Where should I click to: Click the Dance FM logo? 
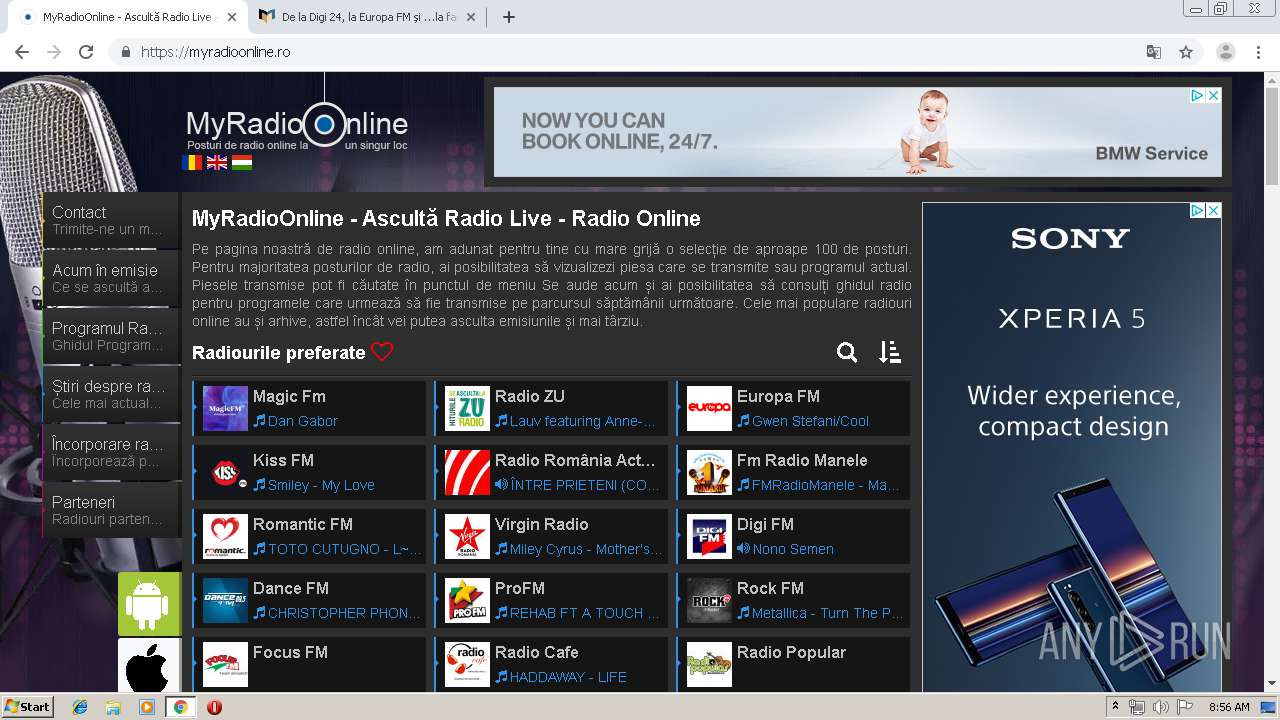[225, 601]
